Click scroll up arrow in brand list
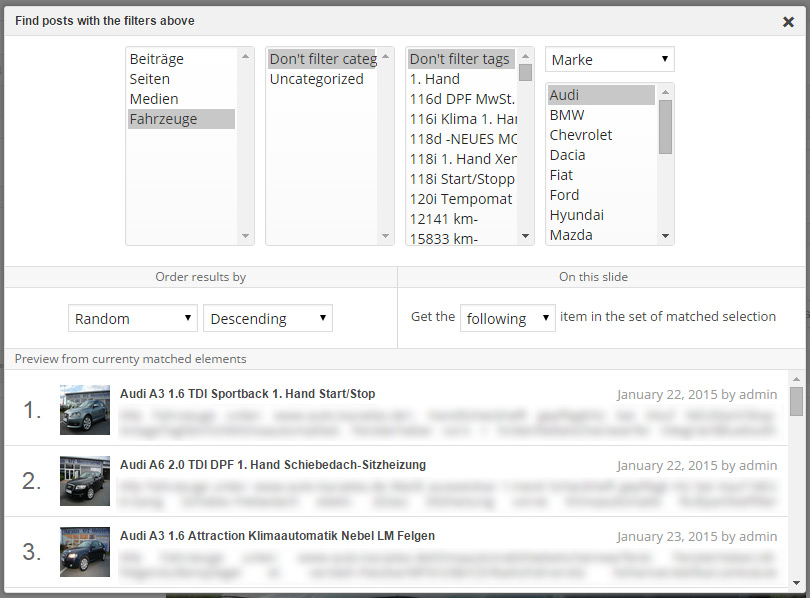Image resolution: width=810 pixels, height=598 pixels. (665, 92)
